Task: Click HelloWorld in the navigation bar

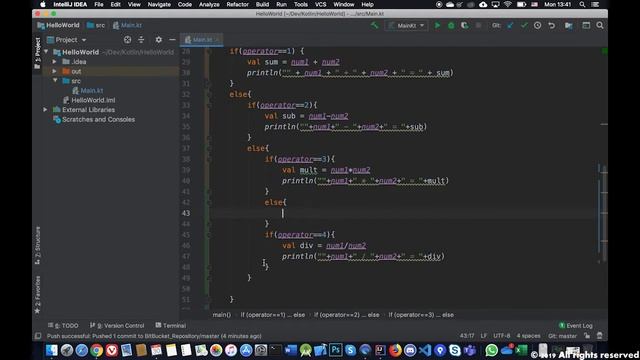Action: pyautogui.click(x=58, y=25)
